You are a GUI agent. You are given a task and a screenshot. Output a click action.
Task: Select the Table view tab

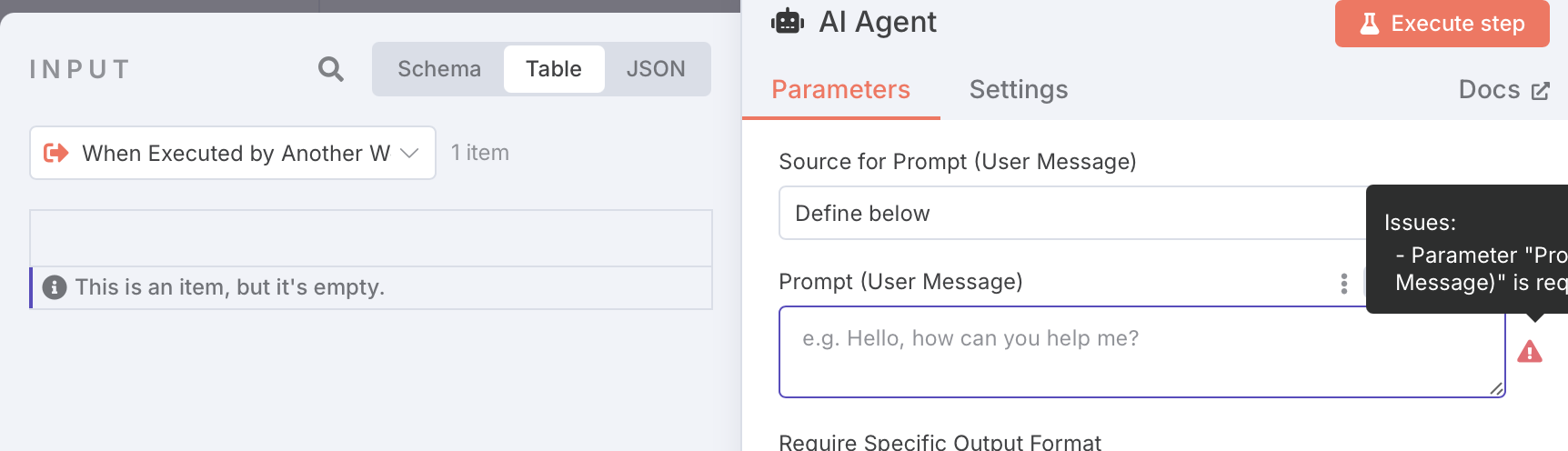coord(554,69)
